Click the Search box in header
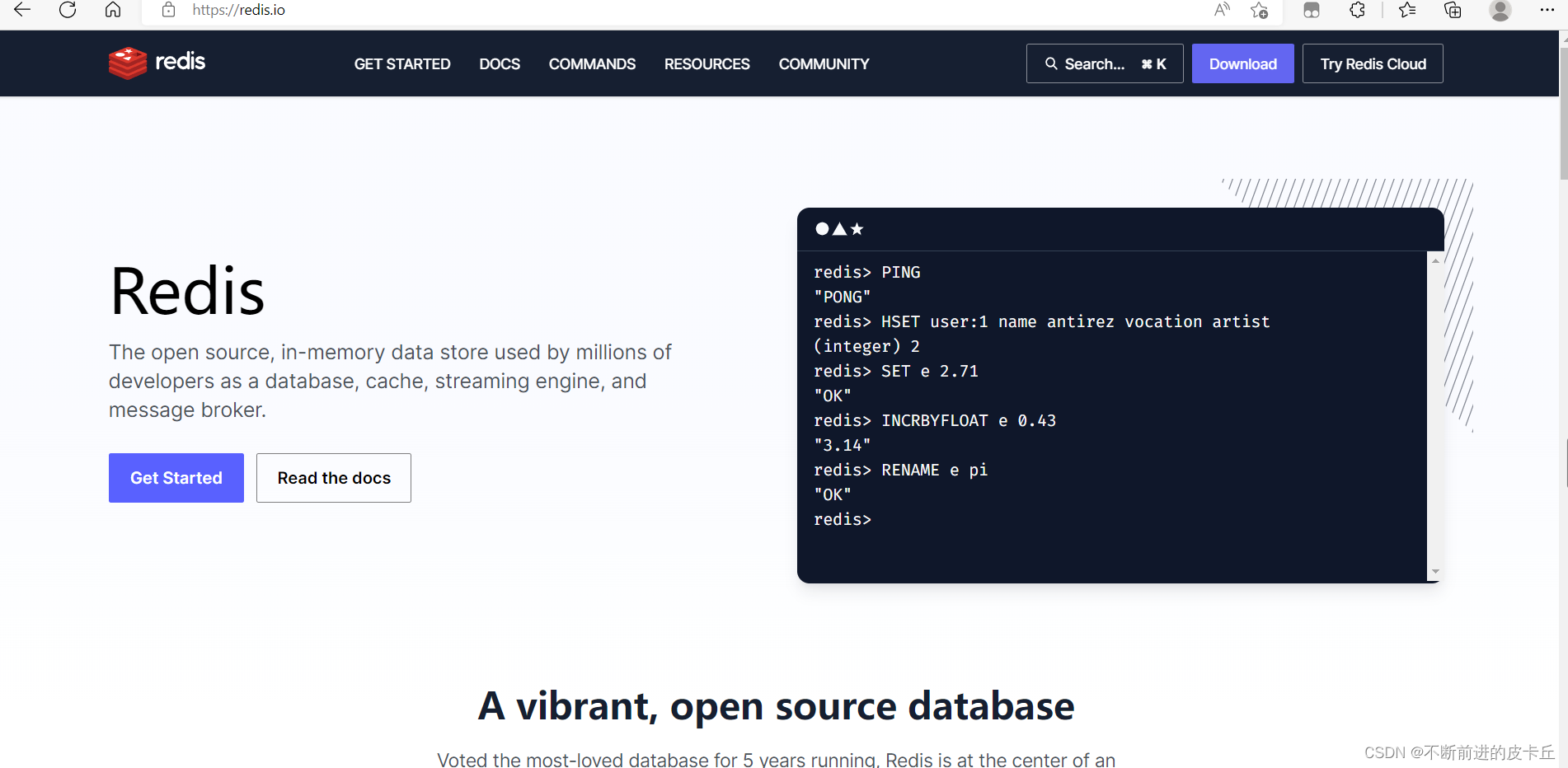This screenshot has width=1568, height=768. point(1105,63)
